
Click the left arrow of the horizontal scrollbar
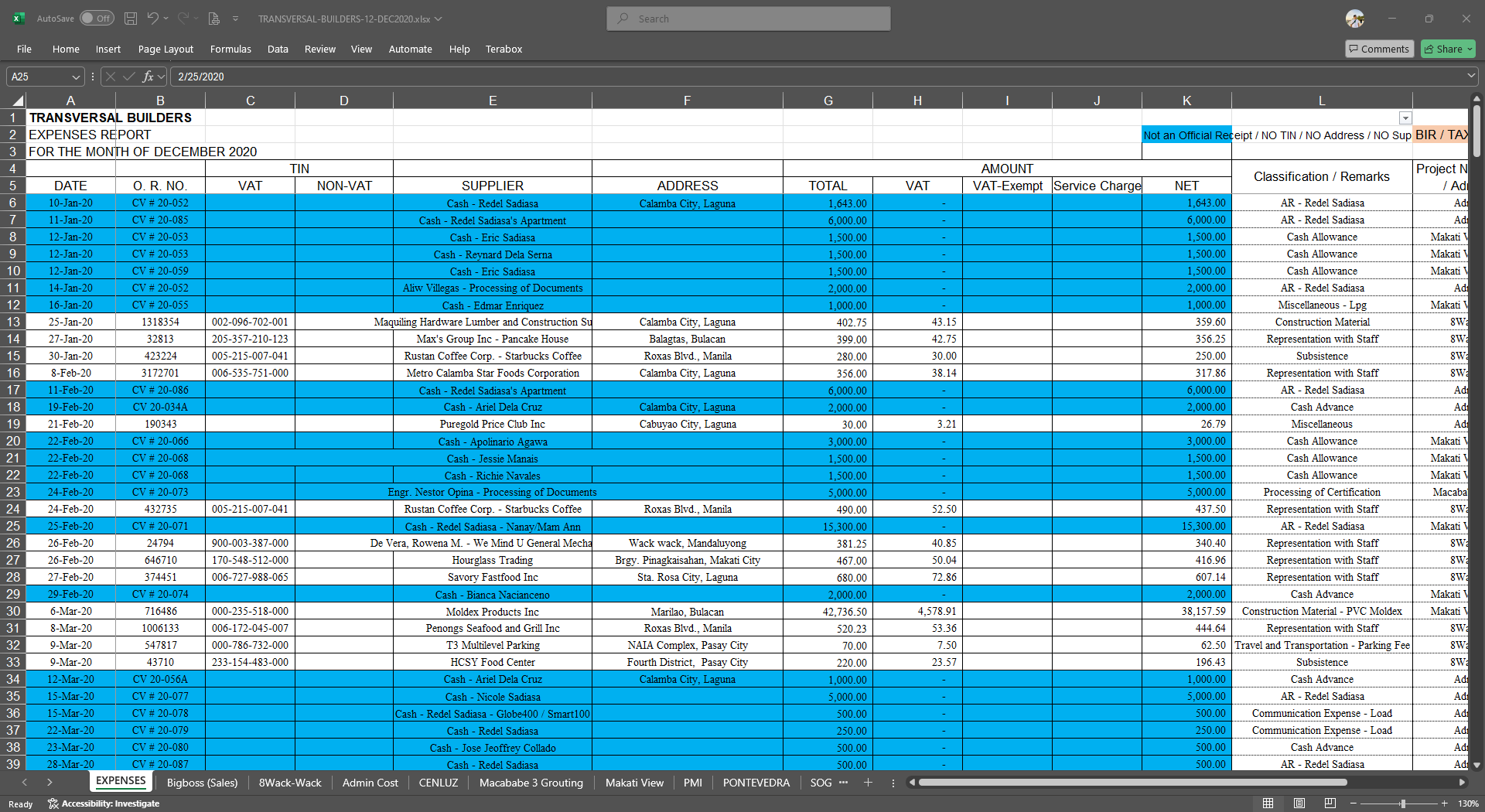(x=913, y=783)
